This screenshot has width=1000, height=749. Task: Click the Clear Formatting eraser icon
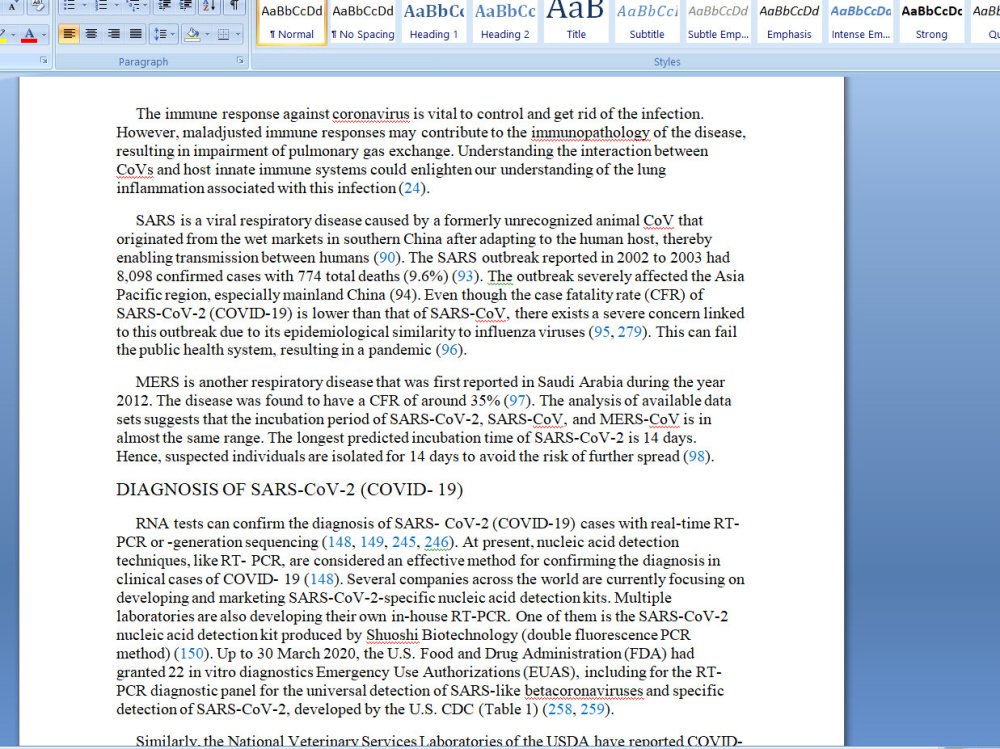[x=38, y=6]
